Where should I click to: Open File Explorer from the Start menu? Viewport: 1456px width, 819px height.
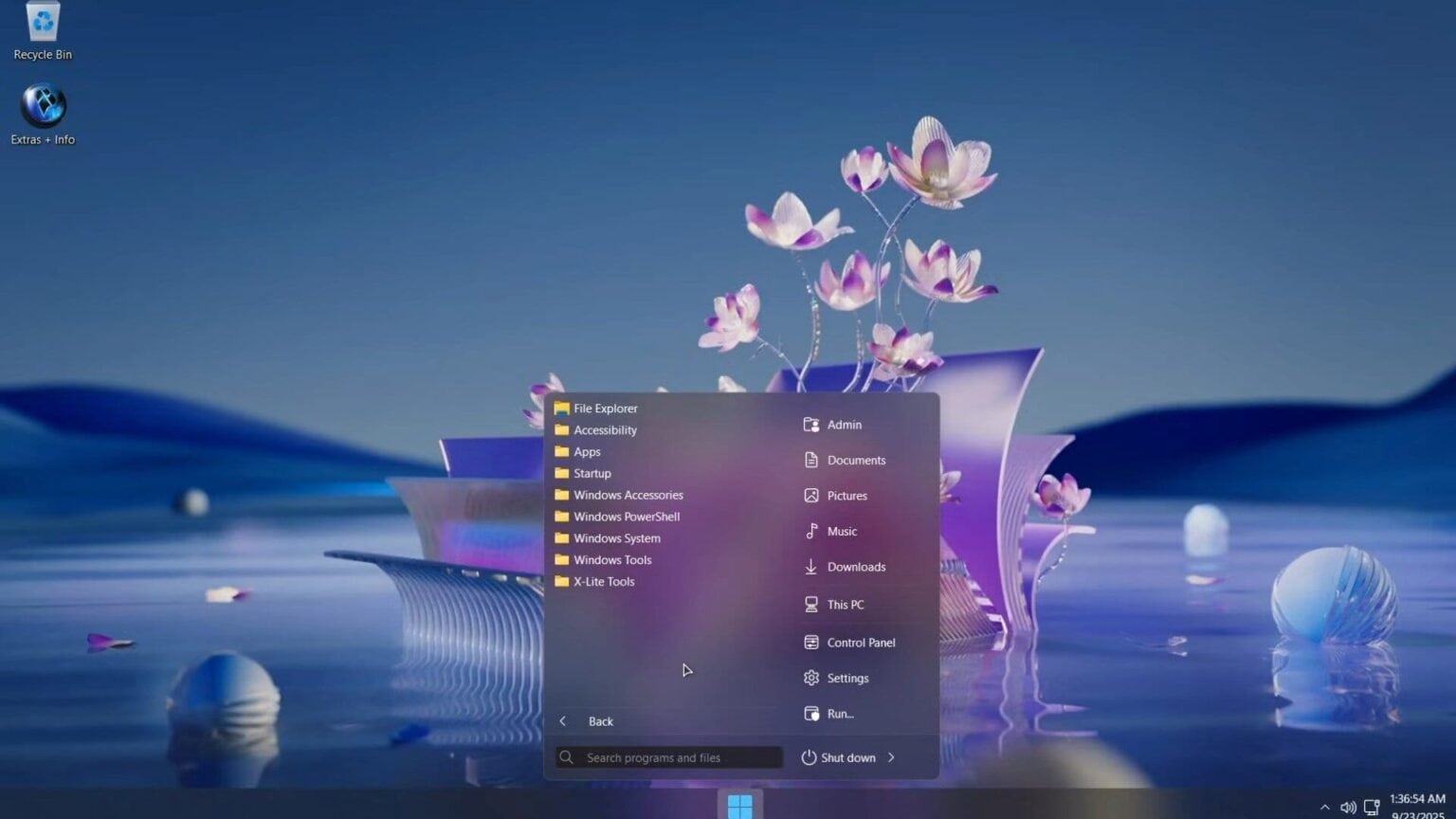(x=605, y=408)
